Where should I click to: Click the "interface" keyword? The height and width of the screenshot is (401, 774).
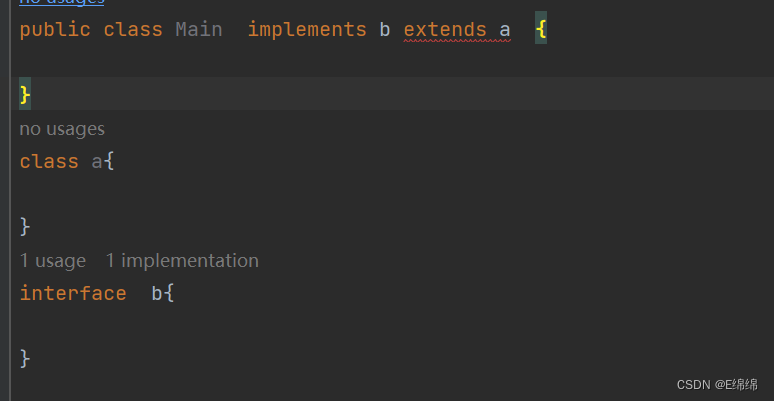pyautogui.click(x=73, y=293)
